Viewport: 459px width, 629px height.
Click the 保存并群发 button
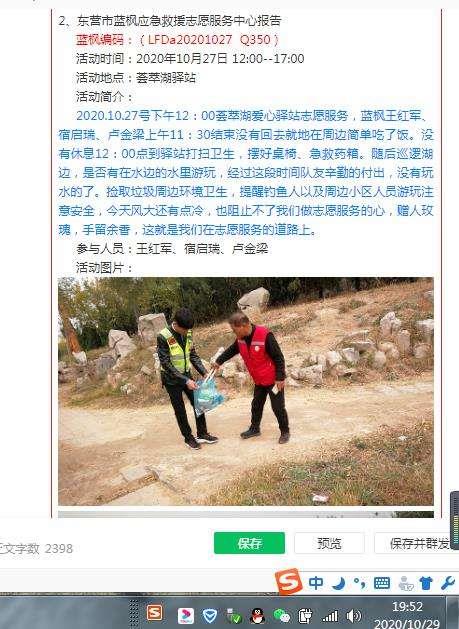(416, 543)
